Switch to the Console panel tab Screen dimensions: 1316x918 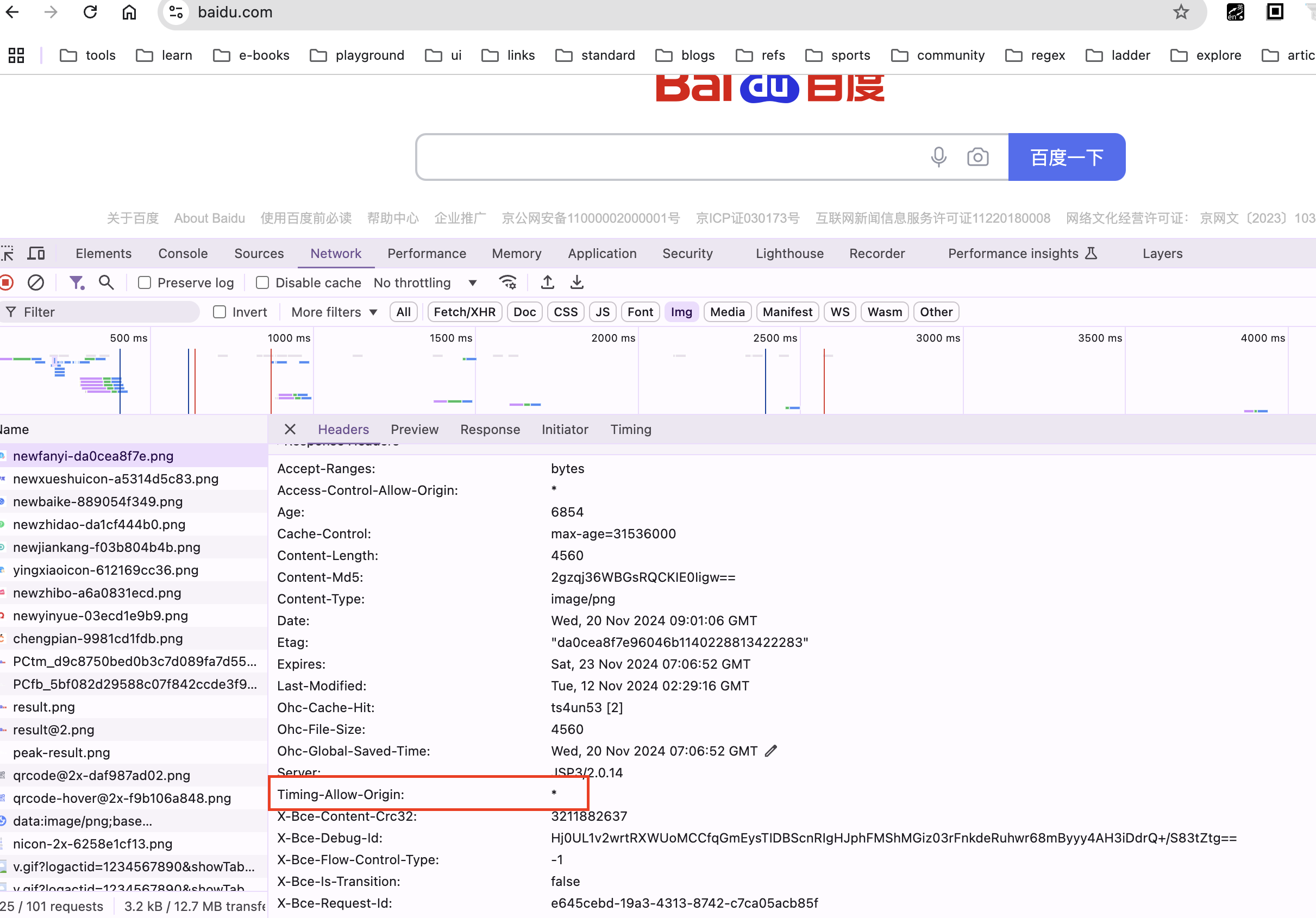[x=183, y=253]
